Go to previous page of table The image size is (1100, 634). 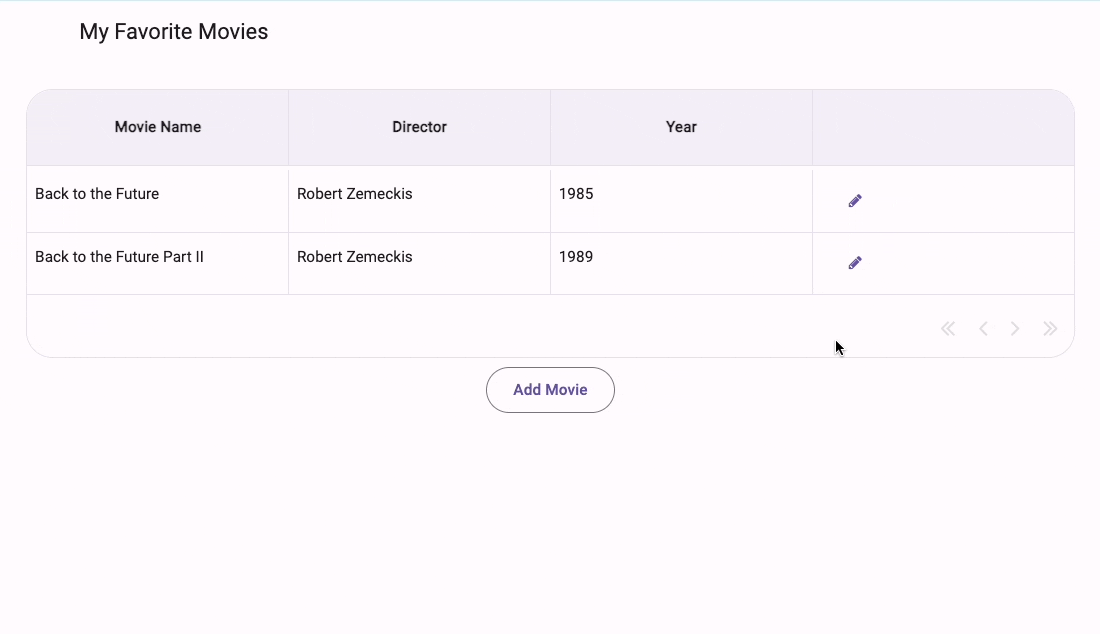click(984, 328)
